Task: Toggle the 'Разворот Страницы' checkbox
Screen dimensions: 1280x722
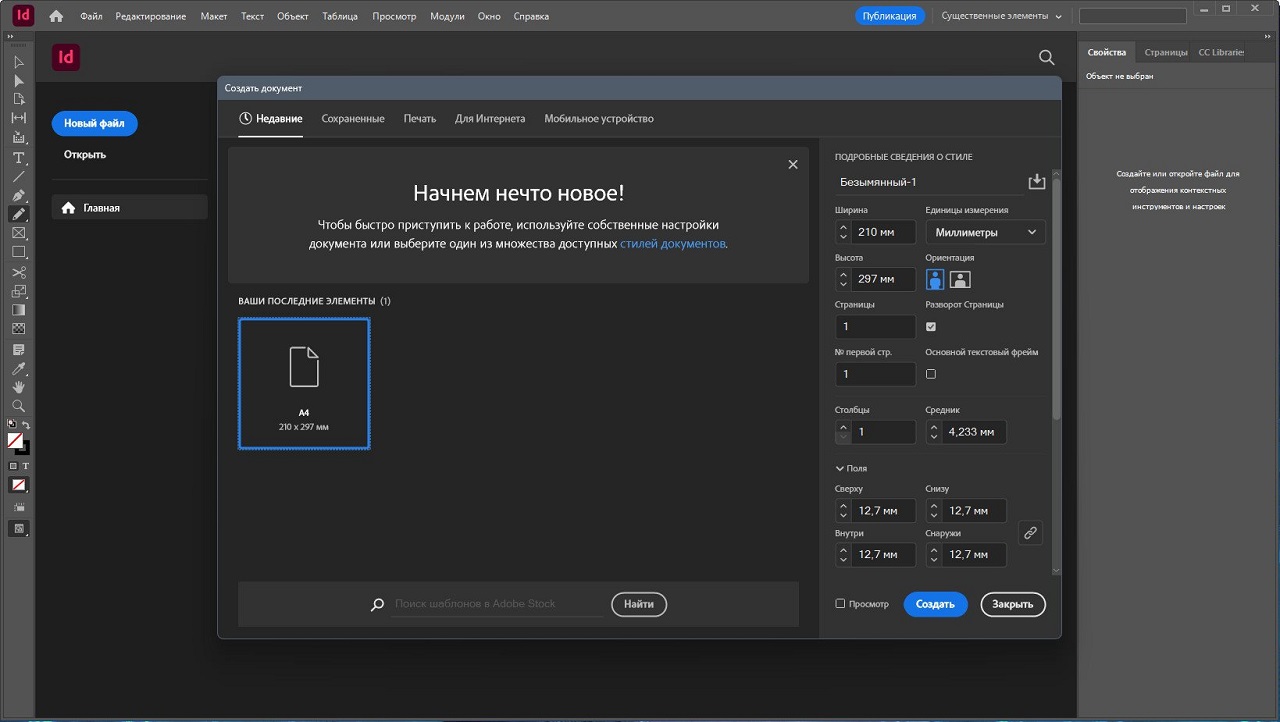Action: [x=931, y=326]
